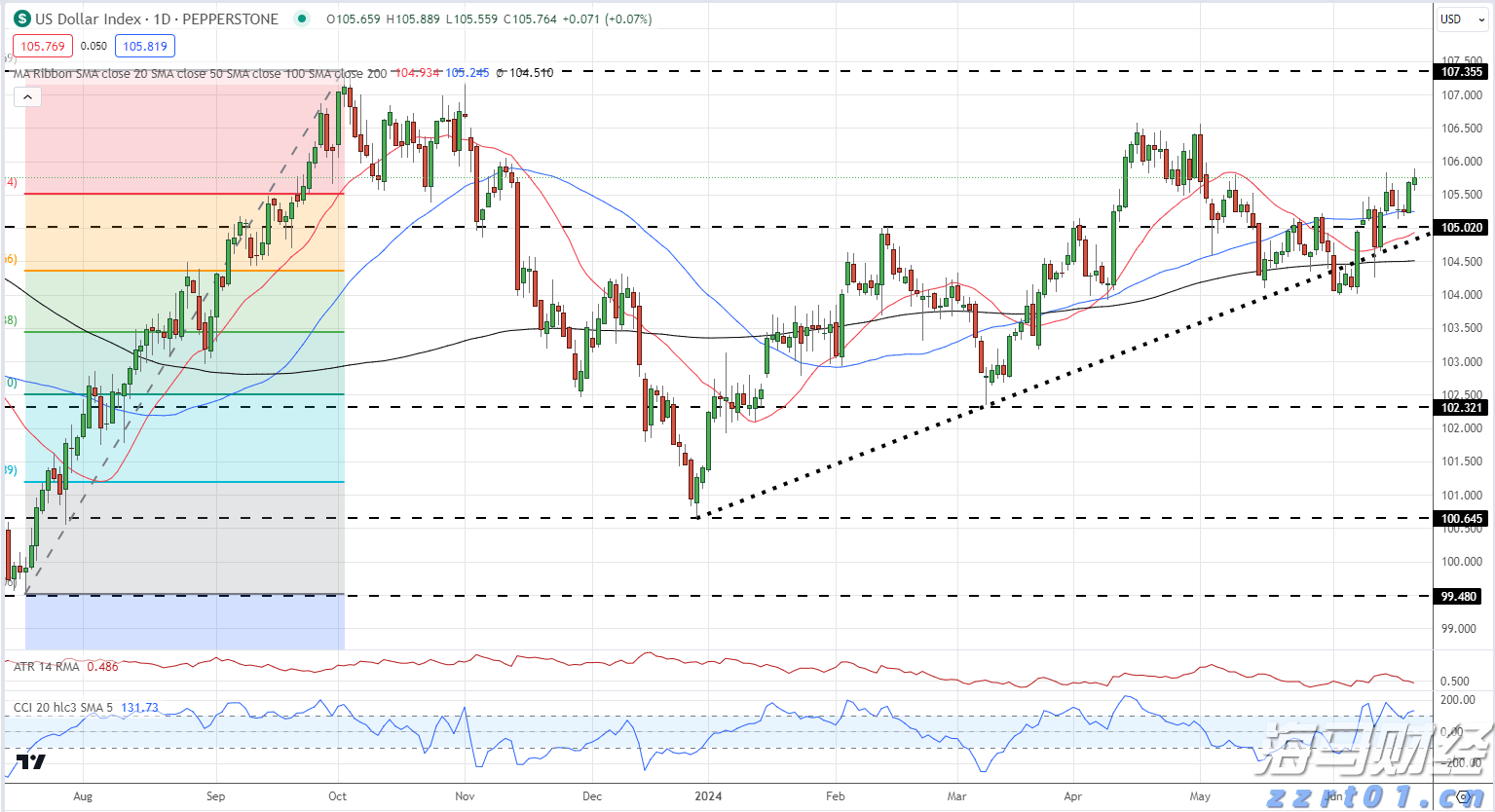Click the red sell price 105.769
1495x812 pixels.
click(x=43, y=46)
